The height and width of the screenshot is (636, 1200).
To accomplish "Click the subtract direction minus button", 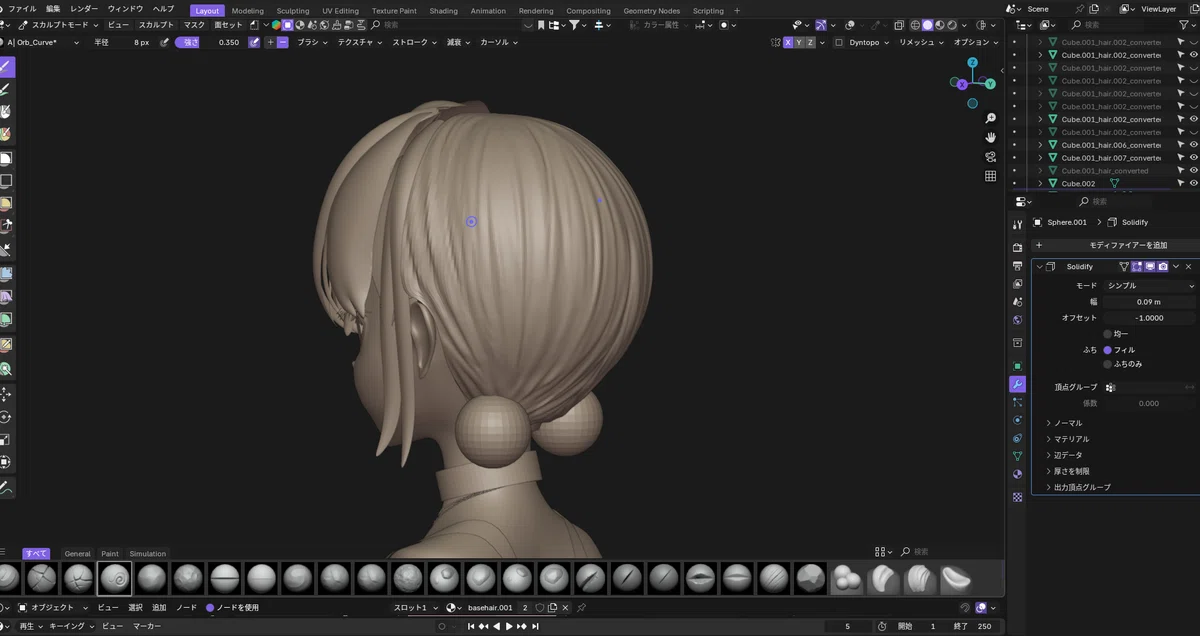I will click(x=283, y=42).
